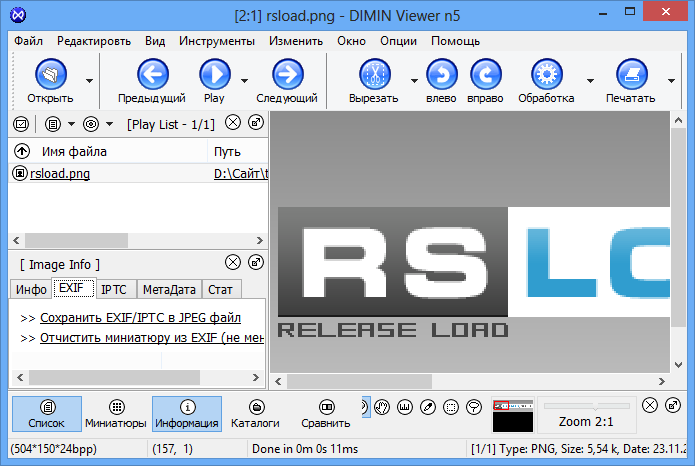This screenshot has height=466, width=695.
Task: Open the Редактировть menu
Action: (94, 41)
